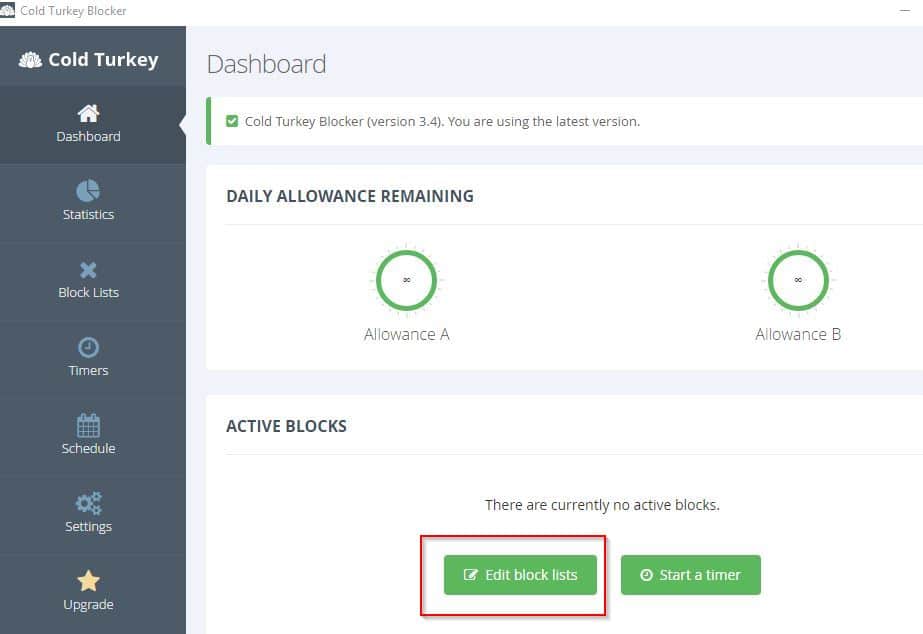Screen dimensions: 923x634
Task: Click the pencil icon on Edit block lists
Action: (x=470, y=575)
